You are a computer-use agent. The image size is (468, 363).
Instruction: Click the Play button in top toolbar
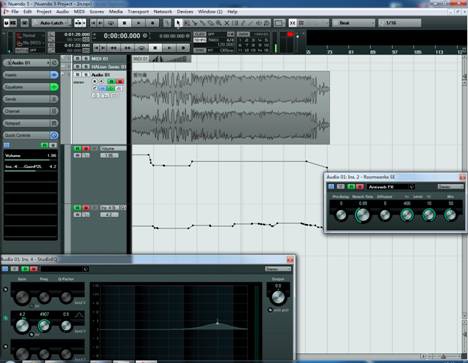(139, 23)
